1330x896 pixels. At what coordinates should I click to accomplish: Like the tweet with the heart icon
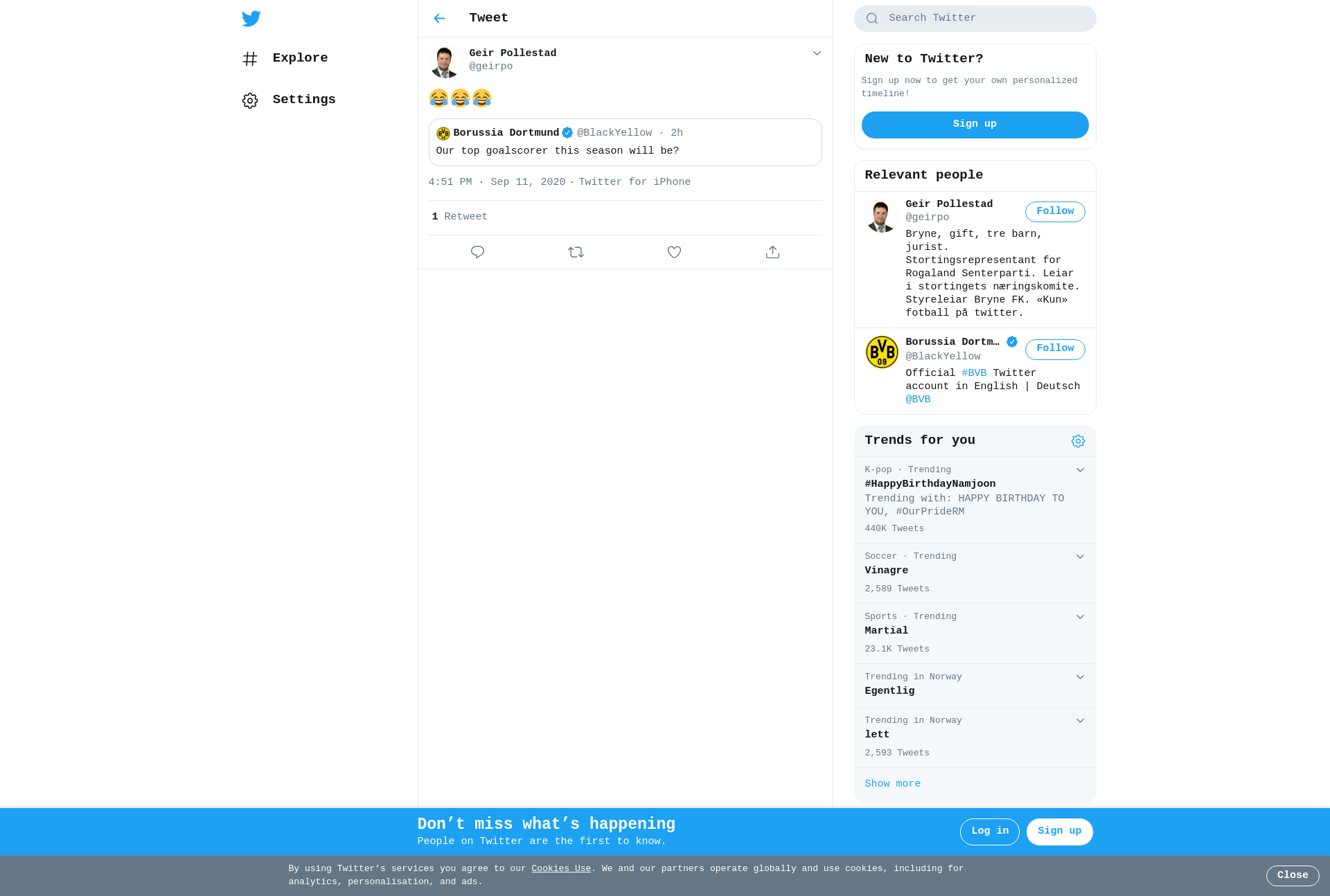pos(674,252)
